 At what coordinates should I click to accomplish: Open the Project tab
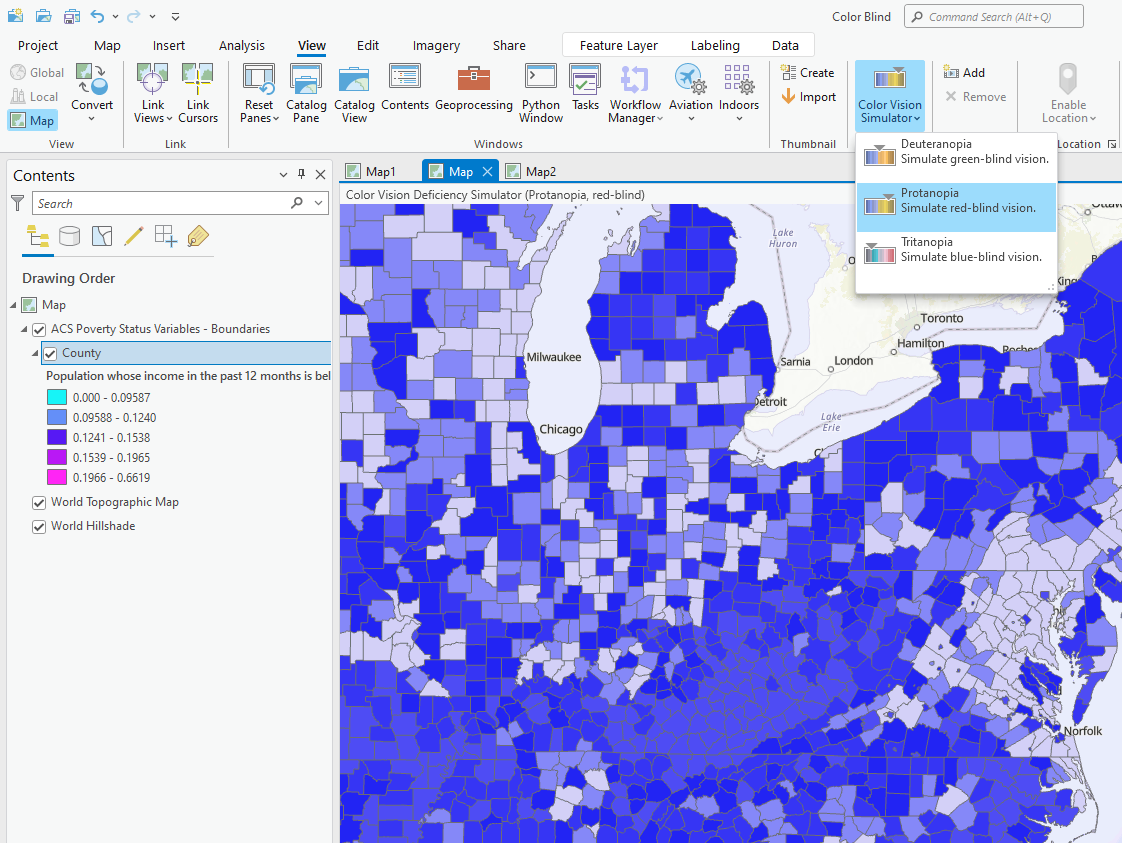click(38, 45)
